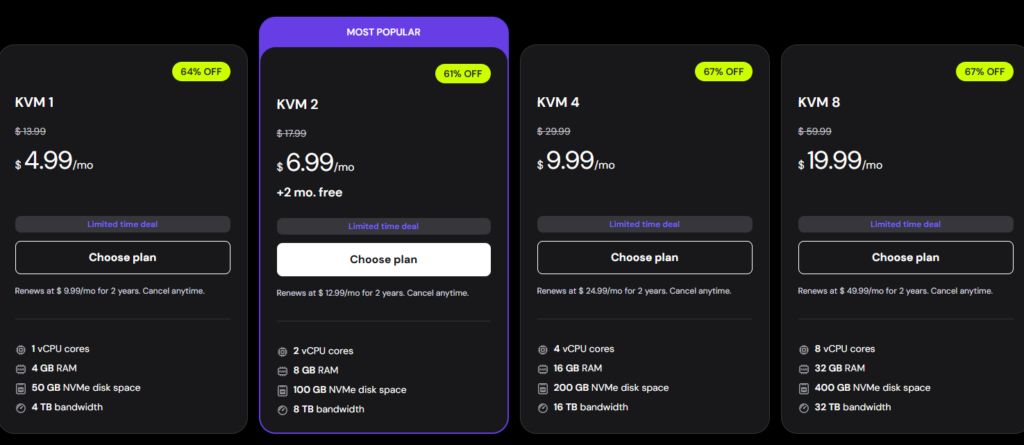Viewport: 1024px width, 445px height.
Task: Choose the KVM 2 plan
Action: click(x=383, y=260)
